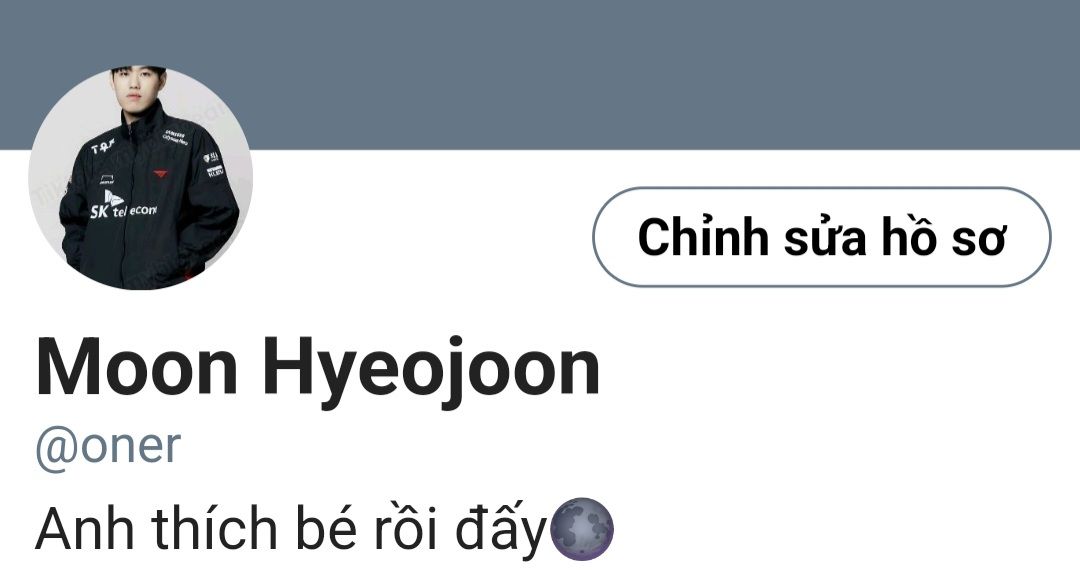This screenshot has width=1080, height=576.
Task: Open the circular profile avatar photo
Action: tap(141, 178)
